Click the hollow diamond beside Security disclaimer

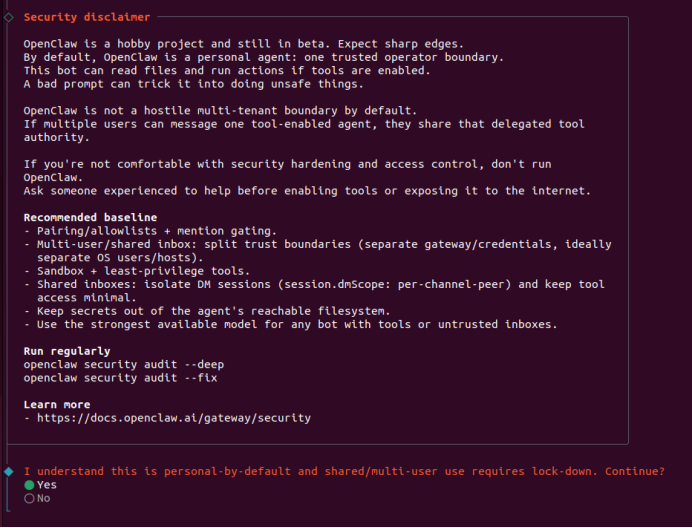(9, 17)
